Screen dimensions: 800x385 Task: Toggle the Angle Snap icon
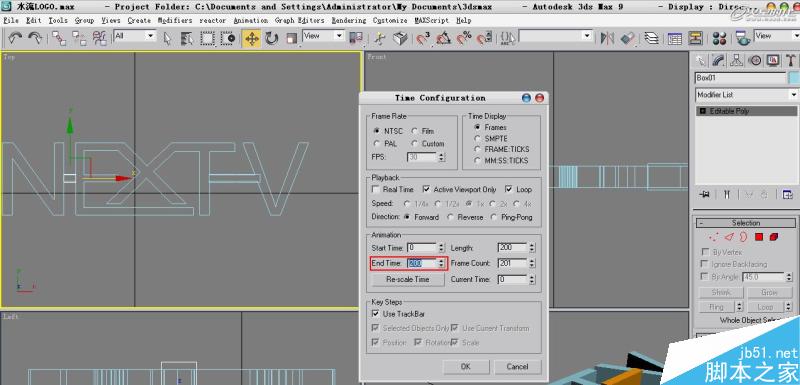click(443, 38)
